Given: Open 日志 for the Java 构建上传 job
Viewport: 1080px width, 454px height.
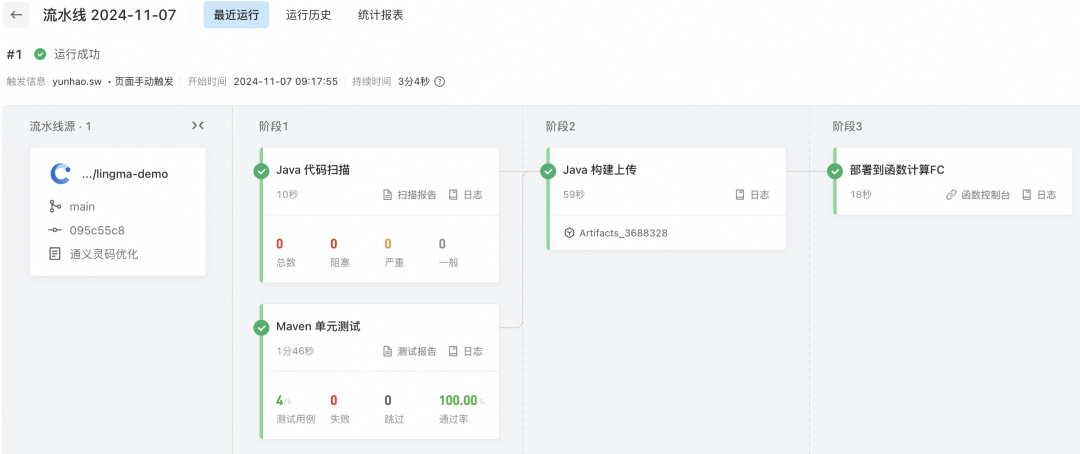Looking at the screenshot, I should [x=753, y=195].
